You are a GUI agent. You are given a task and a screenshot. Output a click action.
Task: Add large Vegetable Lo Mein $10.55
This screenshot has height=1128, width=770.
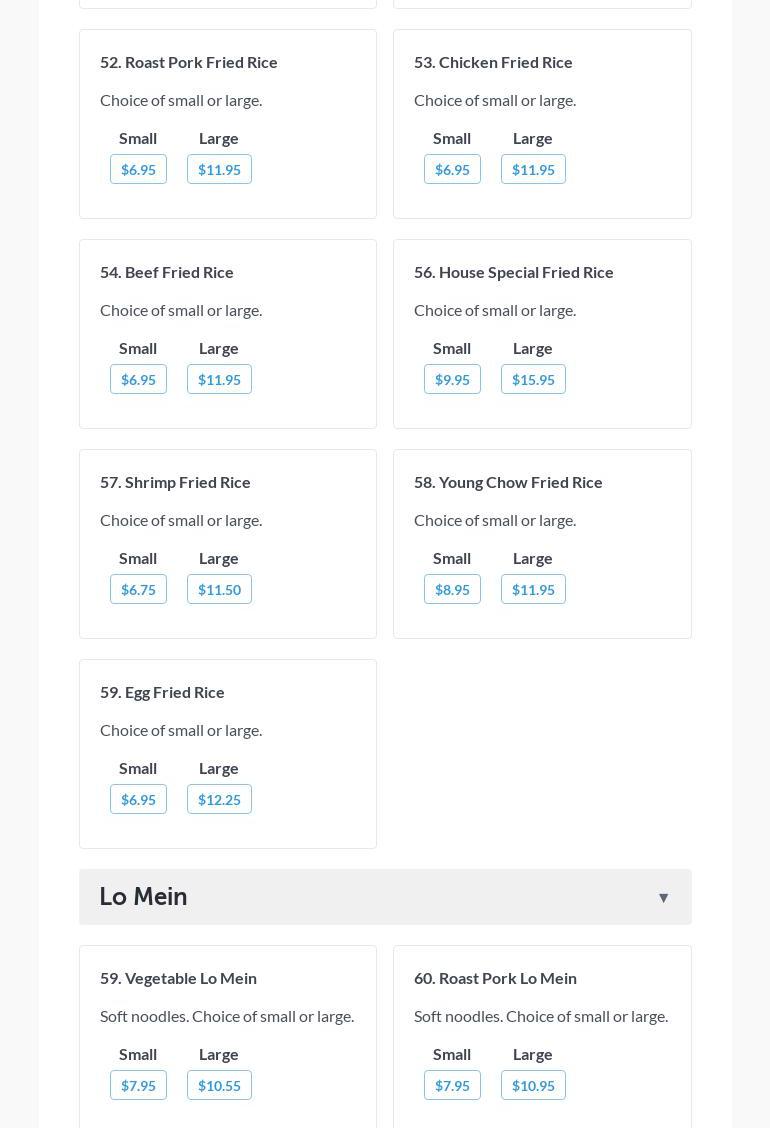219,1086
